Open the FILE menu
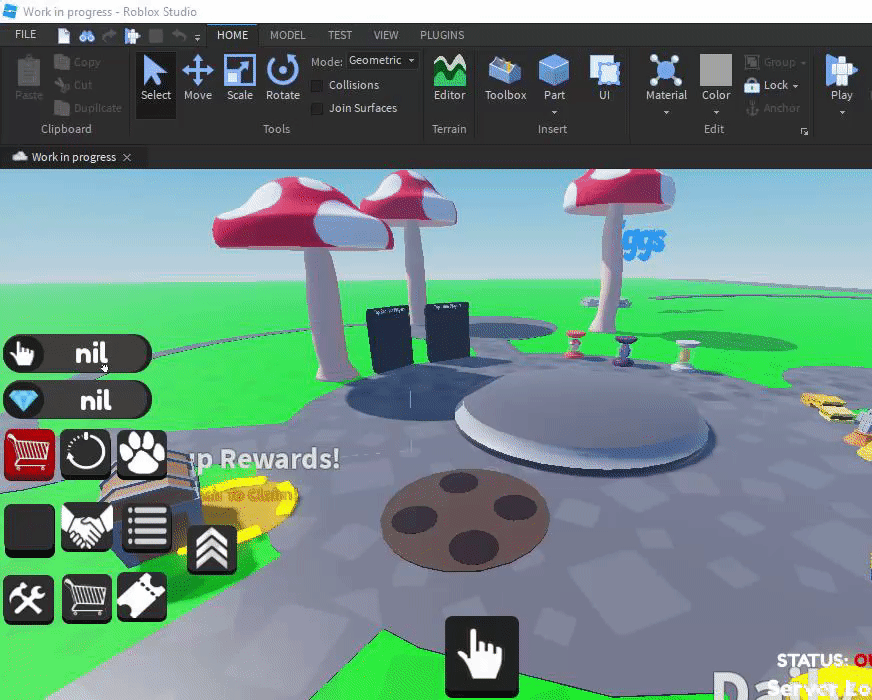The width and height of the screenshot is (872, 700). pos(26,34)
